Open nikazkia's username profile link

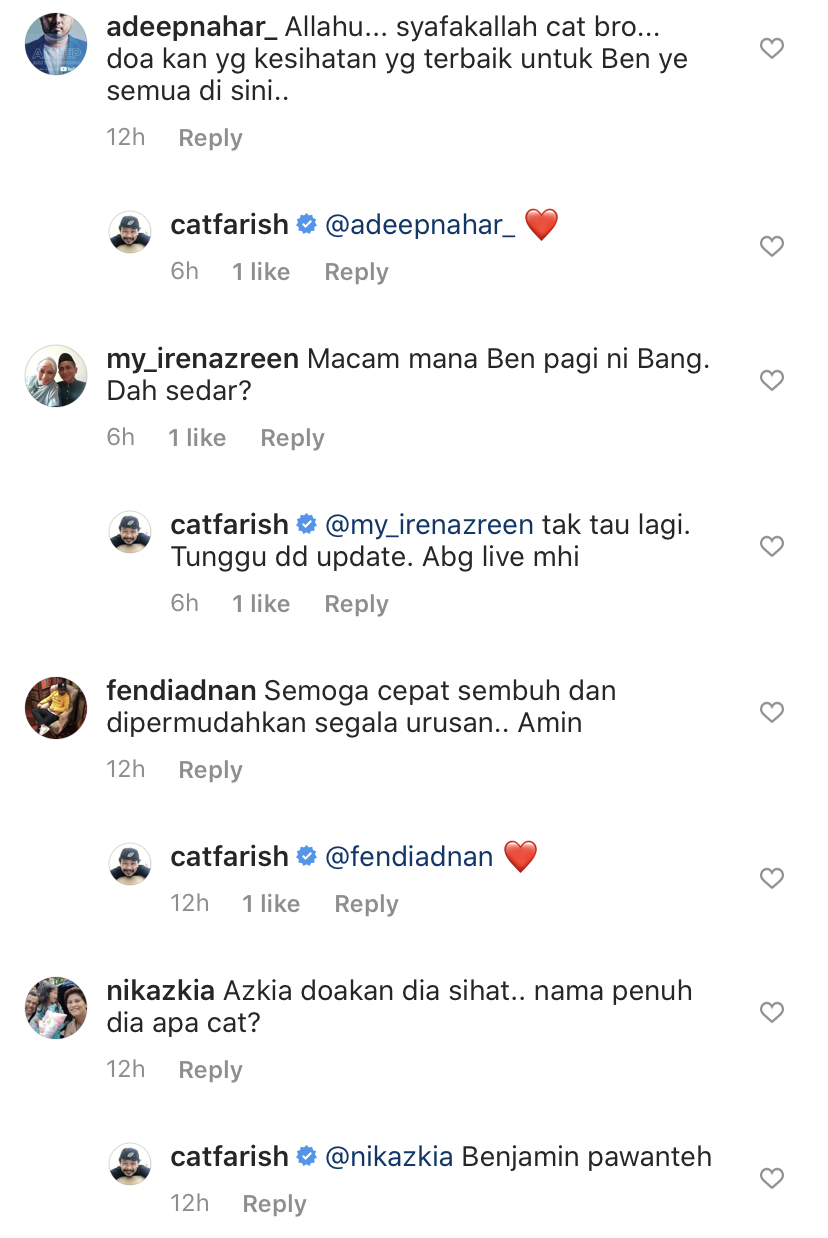160,992
